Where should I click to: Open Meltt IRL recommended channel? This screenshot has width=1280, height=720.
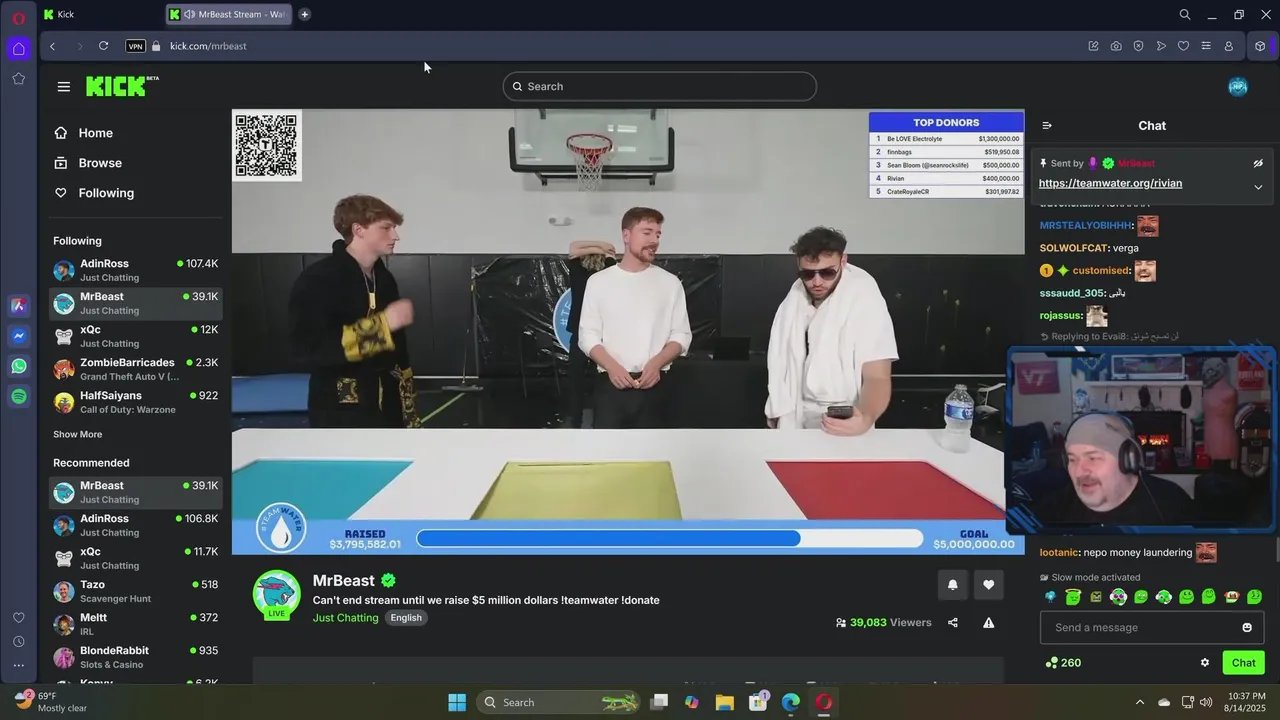135,624
